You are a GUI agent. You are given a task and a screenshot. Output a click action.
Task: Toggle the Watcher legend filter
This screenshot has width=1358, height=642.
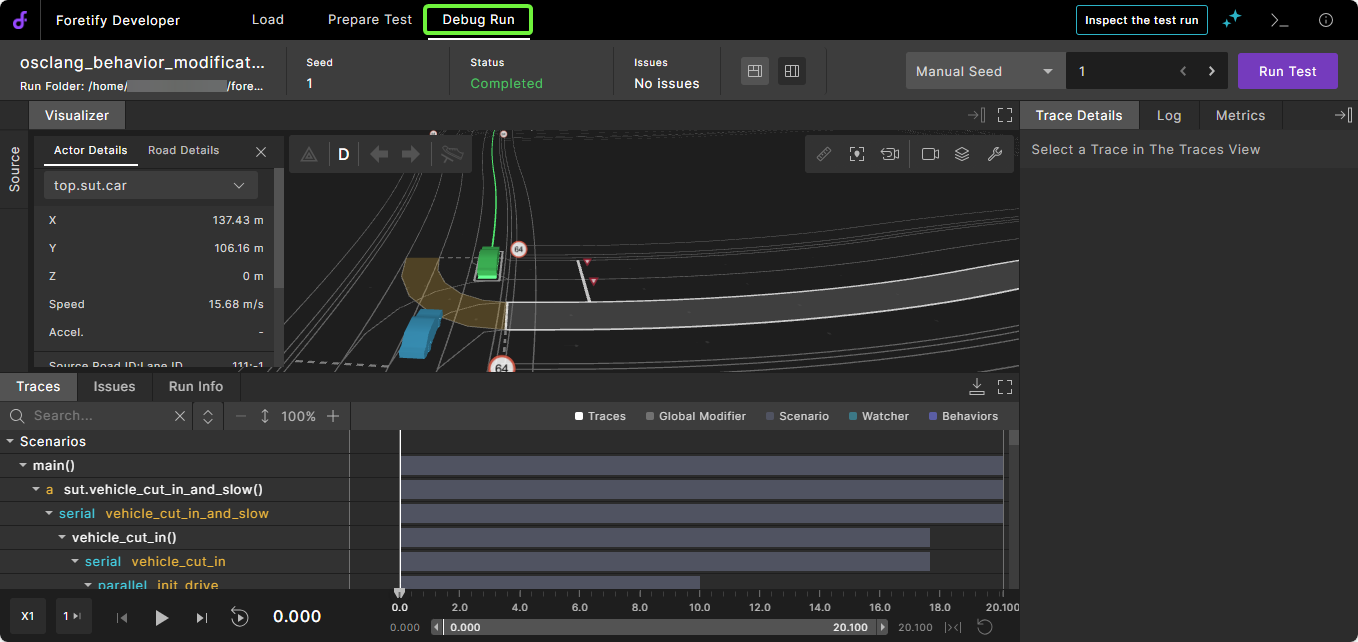tap(878, 416)
